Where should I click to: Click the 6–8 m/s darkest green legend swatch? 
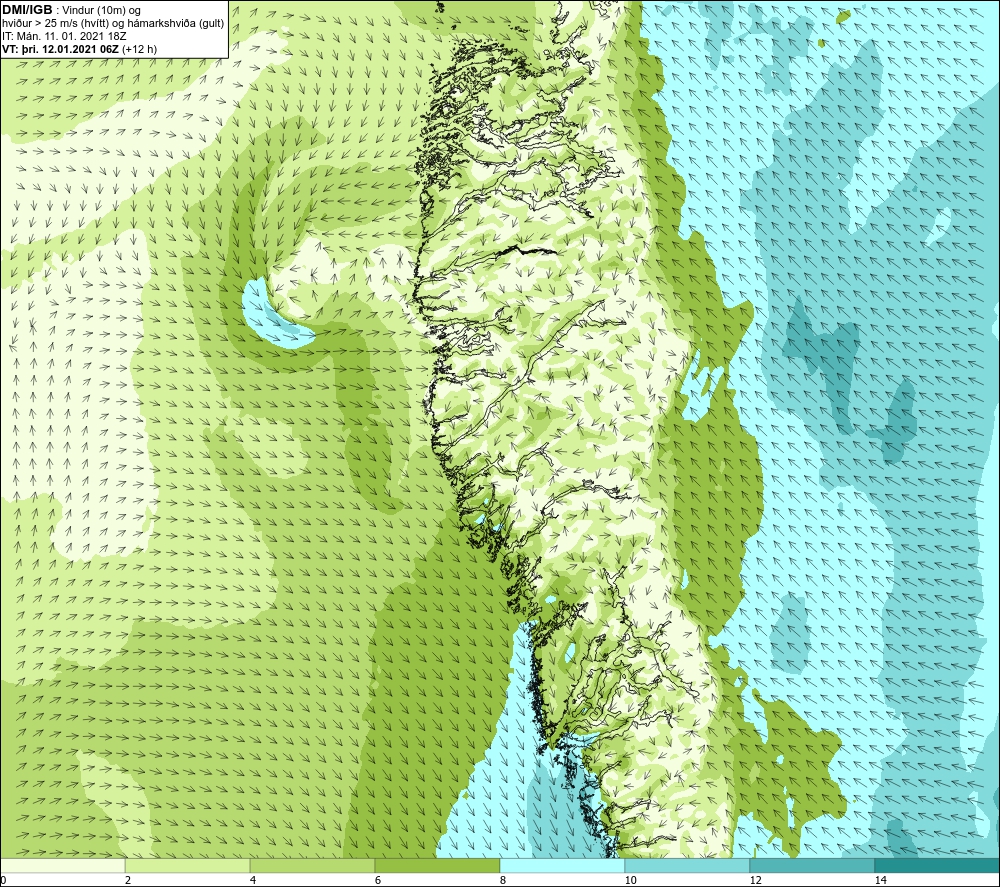click(x=438, y=865)
